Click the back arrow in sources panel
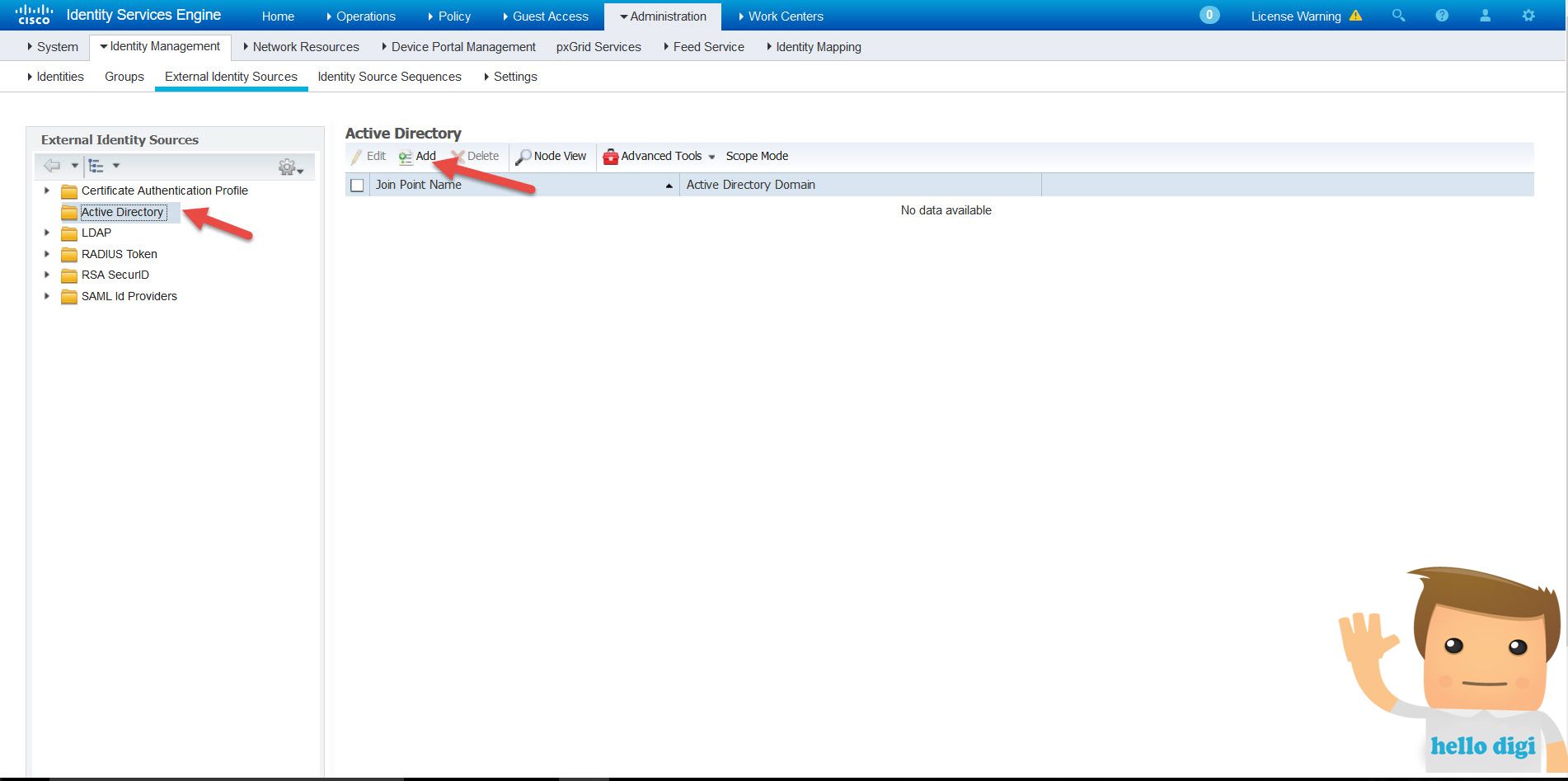Viewport: 1568px width, 781px height. 52,166
